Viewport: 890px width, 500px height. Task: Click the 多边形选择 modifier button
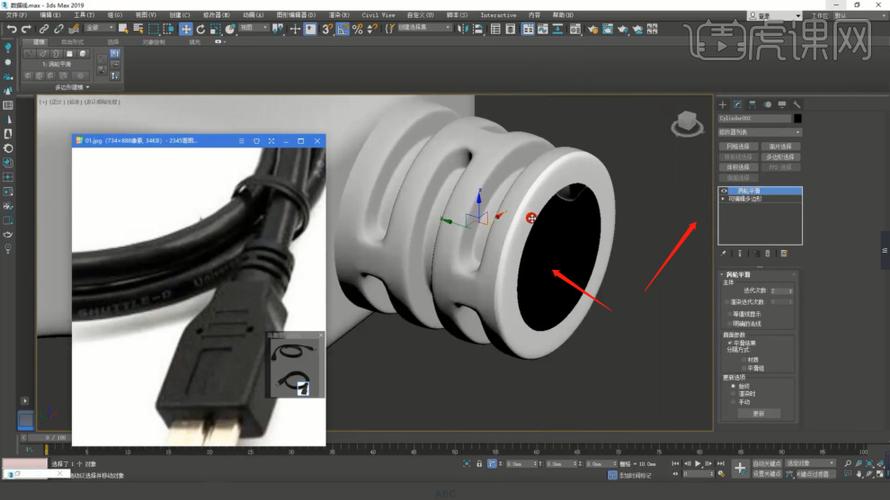(780, 157)
